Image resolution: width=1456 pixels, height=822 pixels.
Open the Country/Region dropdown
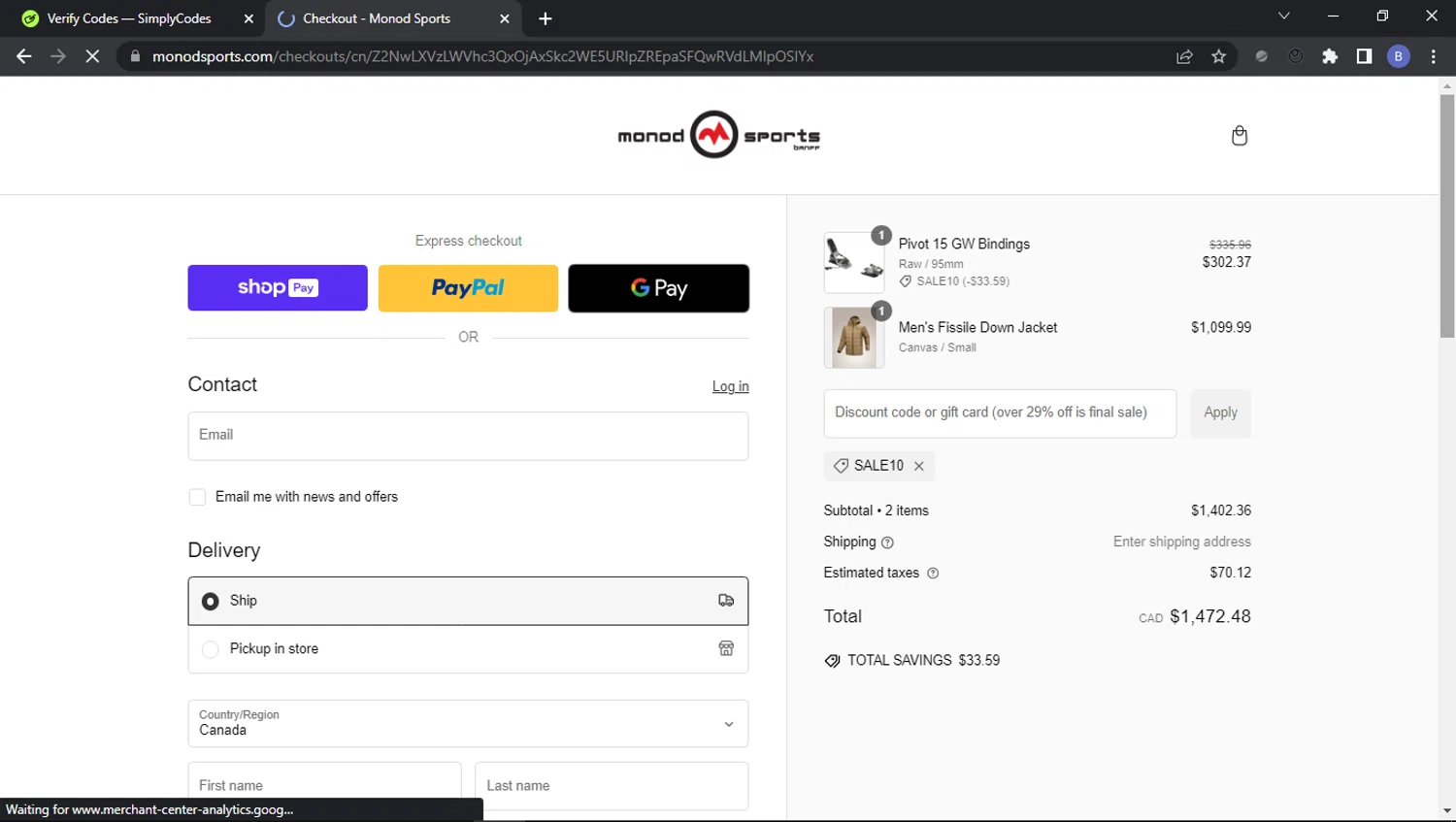click(x=468, y=724)
